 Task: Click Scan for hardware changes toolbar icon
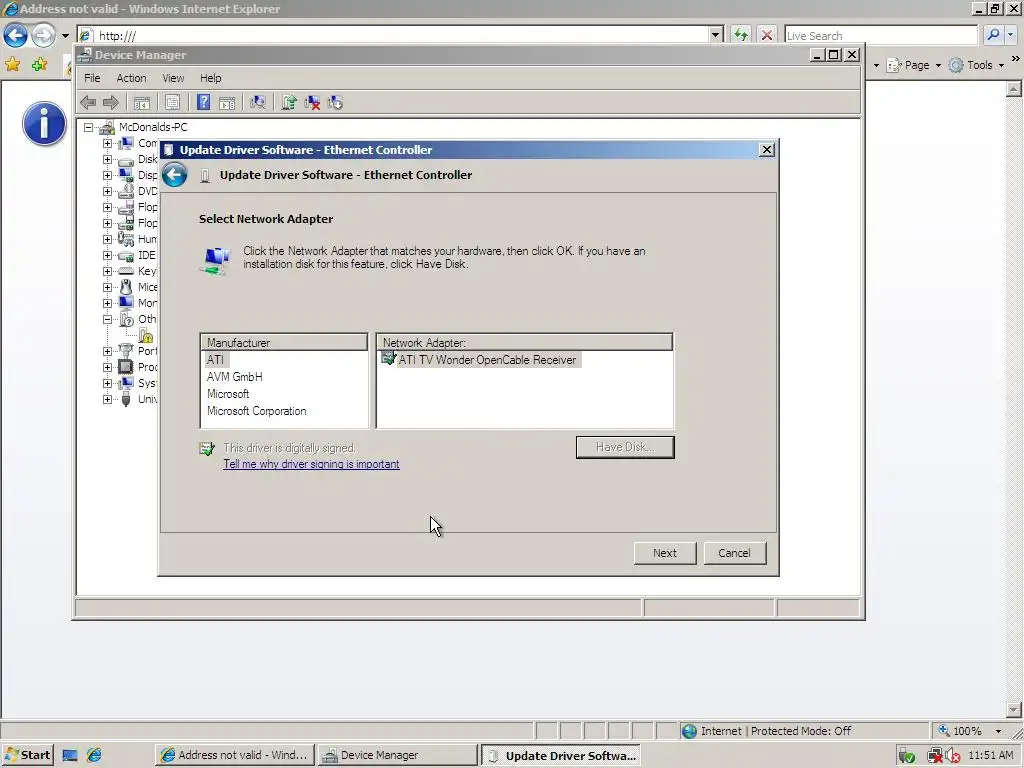pos(258,103)
